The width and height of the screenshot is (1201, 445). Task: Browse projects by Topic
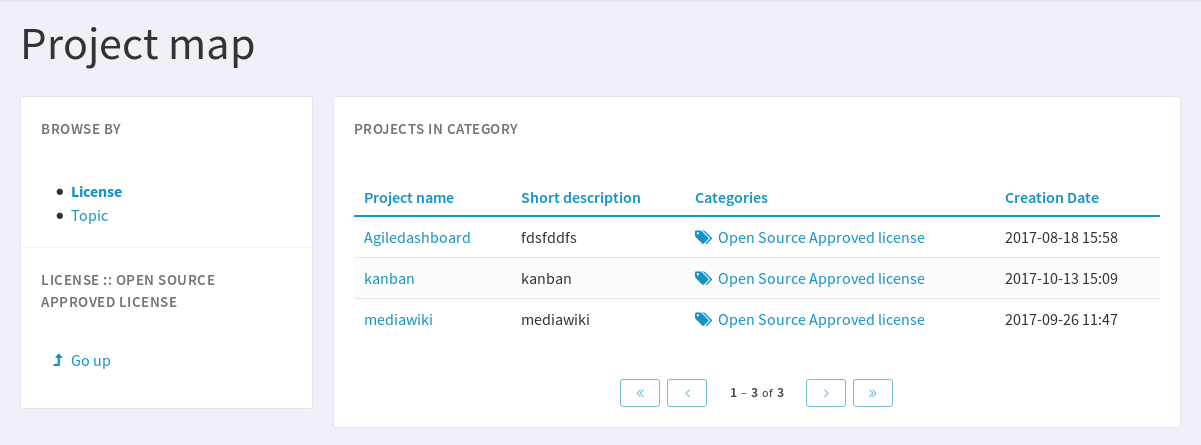[89, 216]
